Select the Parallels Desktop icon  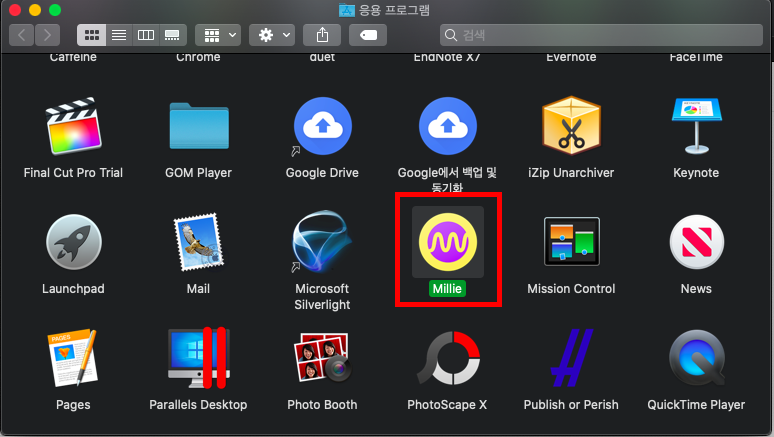(198, 358)
